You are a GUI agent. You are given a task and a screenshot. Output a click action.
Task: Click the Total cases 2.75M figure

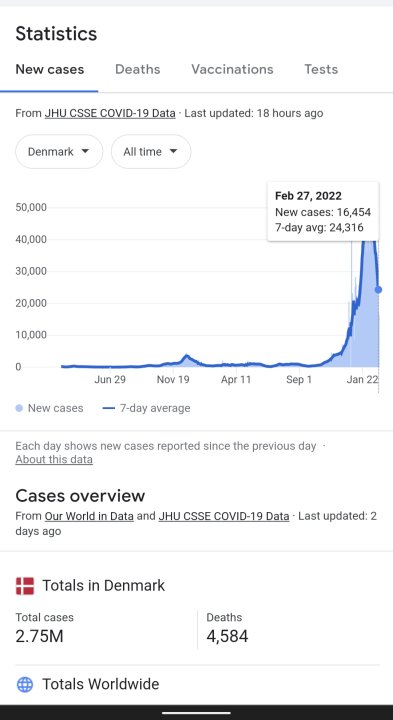[39, 636]
